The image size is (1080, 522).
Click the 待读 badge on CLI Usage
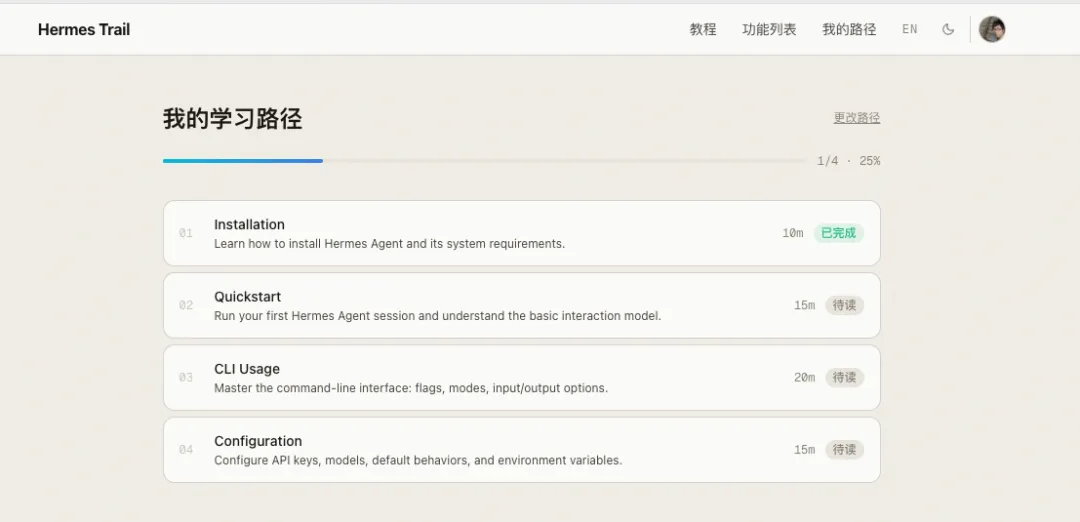844,377
